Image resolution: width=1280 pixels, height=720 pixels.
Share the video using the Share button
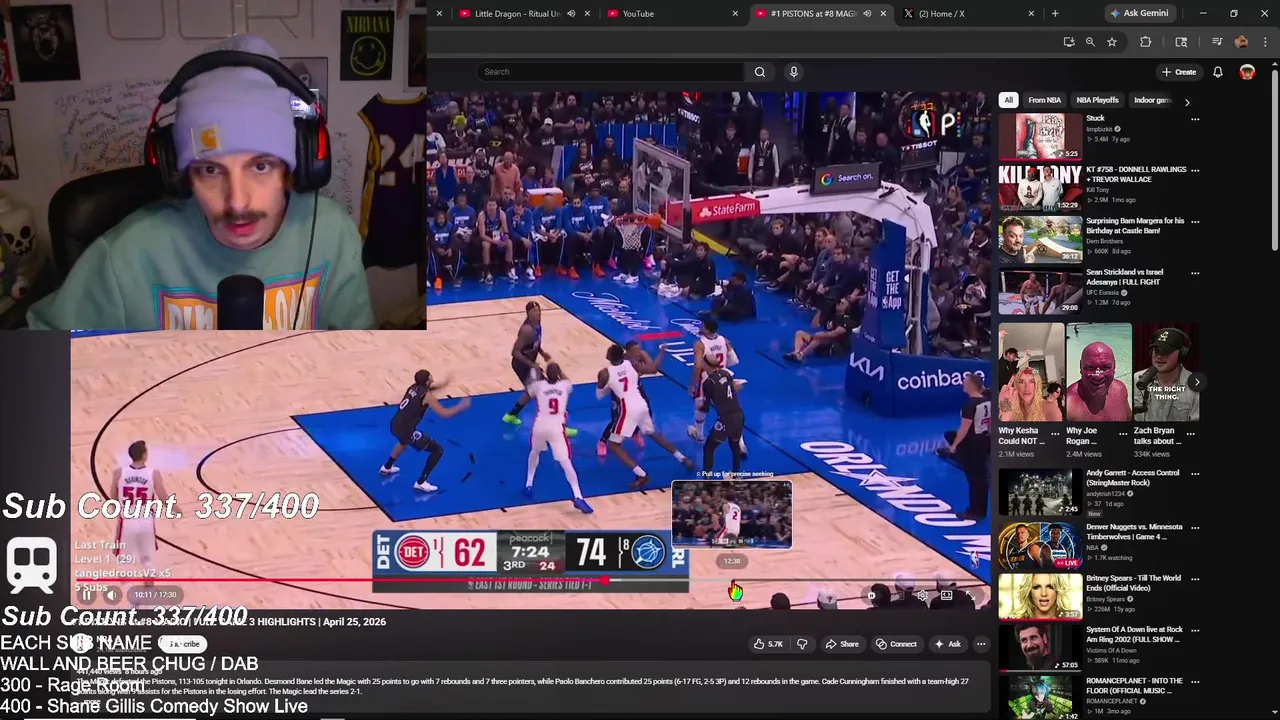[x=842, y=644]
